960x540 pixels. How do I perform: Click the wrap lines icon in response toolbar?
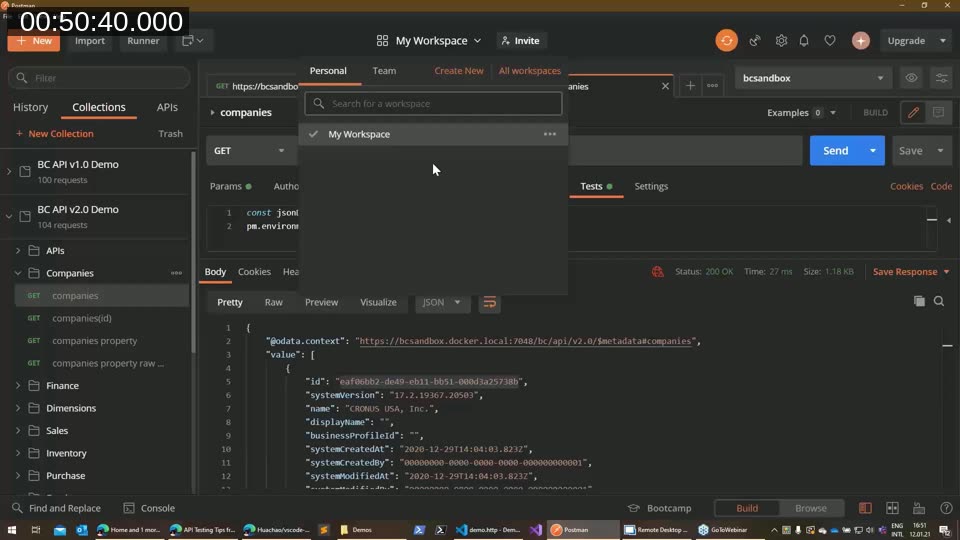click(x=489, y=302)
